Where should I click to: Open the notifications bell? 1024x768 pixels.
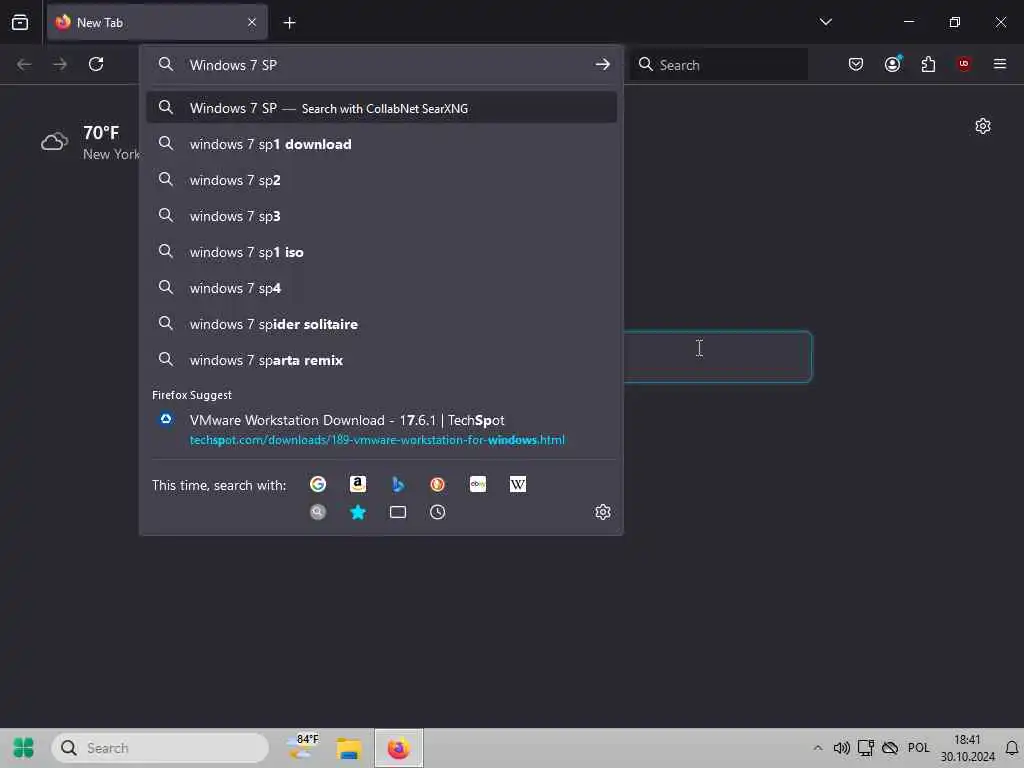(1012, 748)
